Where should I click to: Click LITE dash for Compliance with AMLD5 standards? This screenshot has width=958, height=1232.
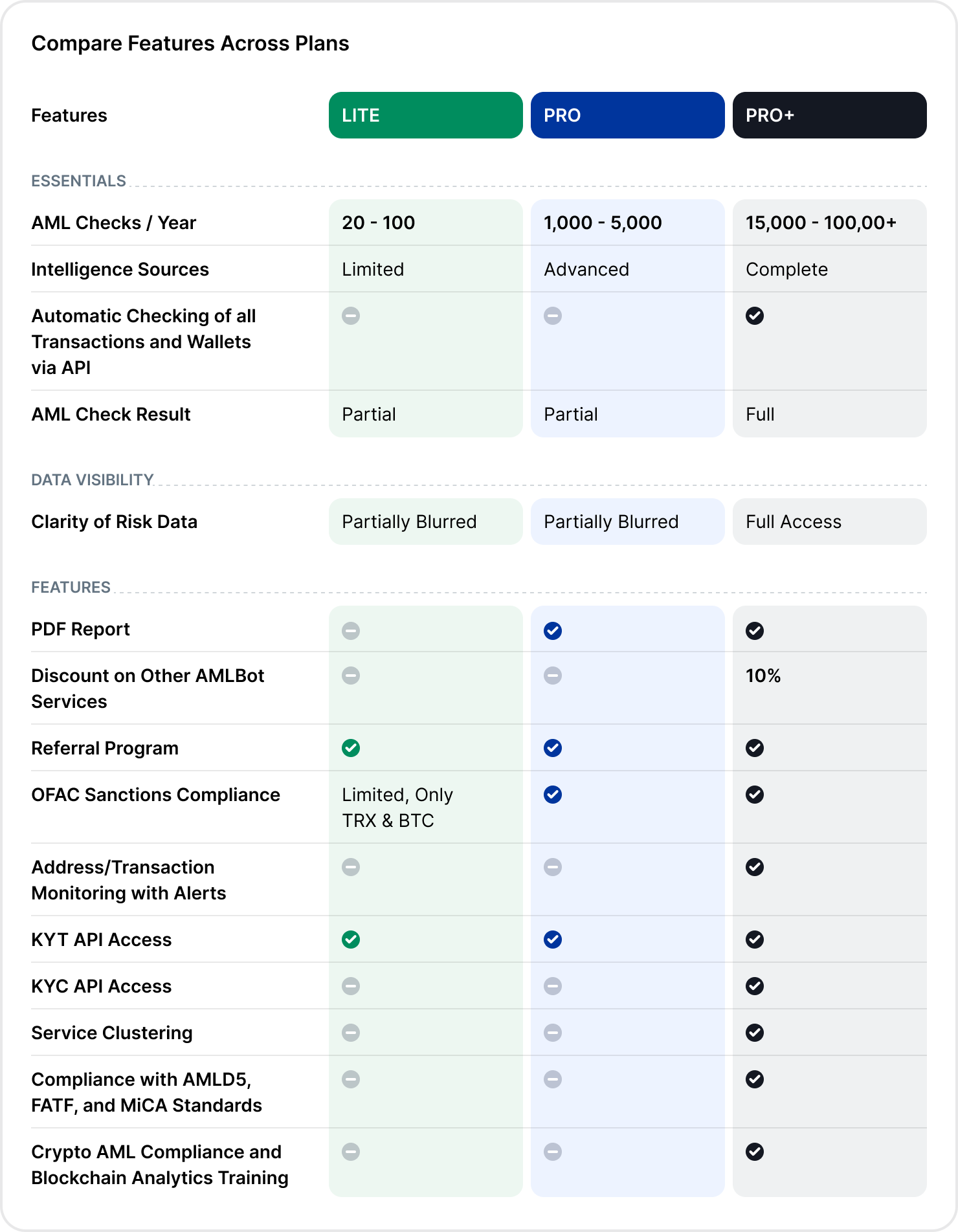click(x=351, y=1079)
